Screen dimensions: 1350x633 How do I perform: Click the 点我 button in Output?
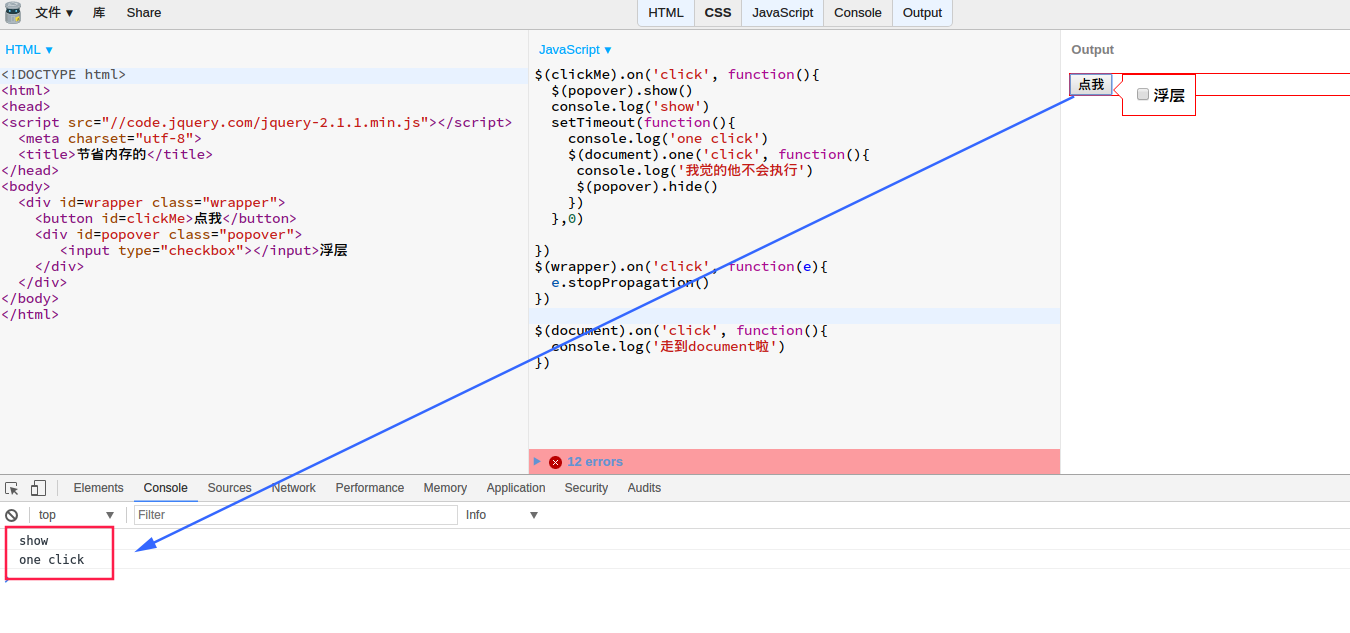(x=1091, y=85)
